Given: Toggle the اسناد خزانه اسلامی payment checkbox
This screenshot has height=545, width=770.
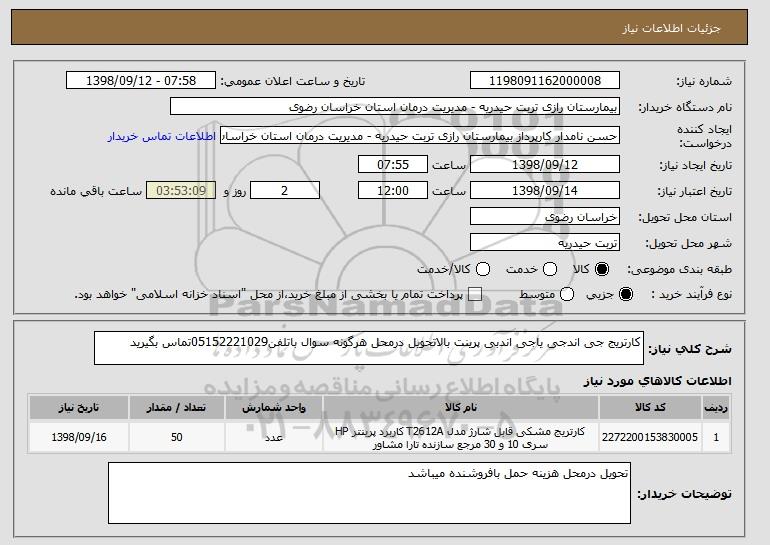Looking at the screenshot, I should 474,294.
